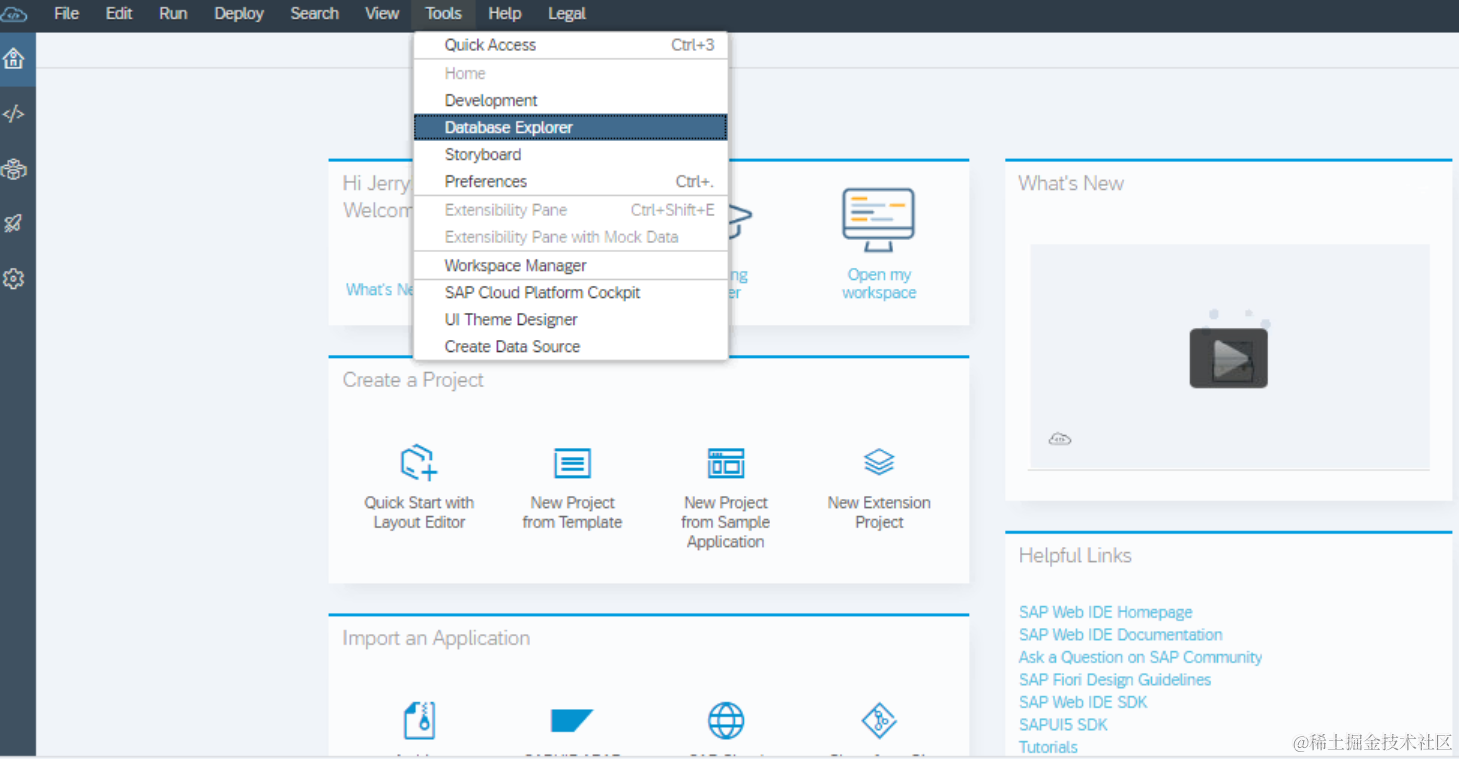Open the Storyboard cubes sidebar icon
This screenshot has height=759, width=1459.
(x=14, y=169)
